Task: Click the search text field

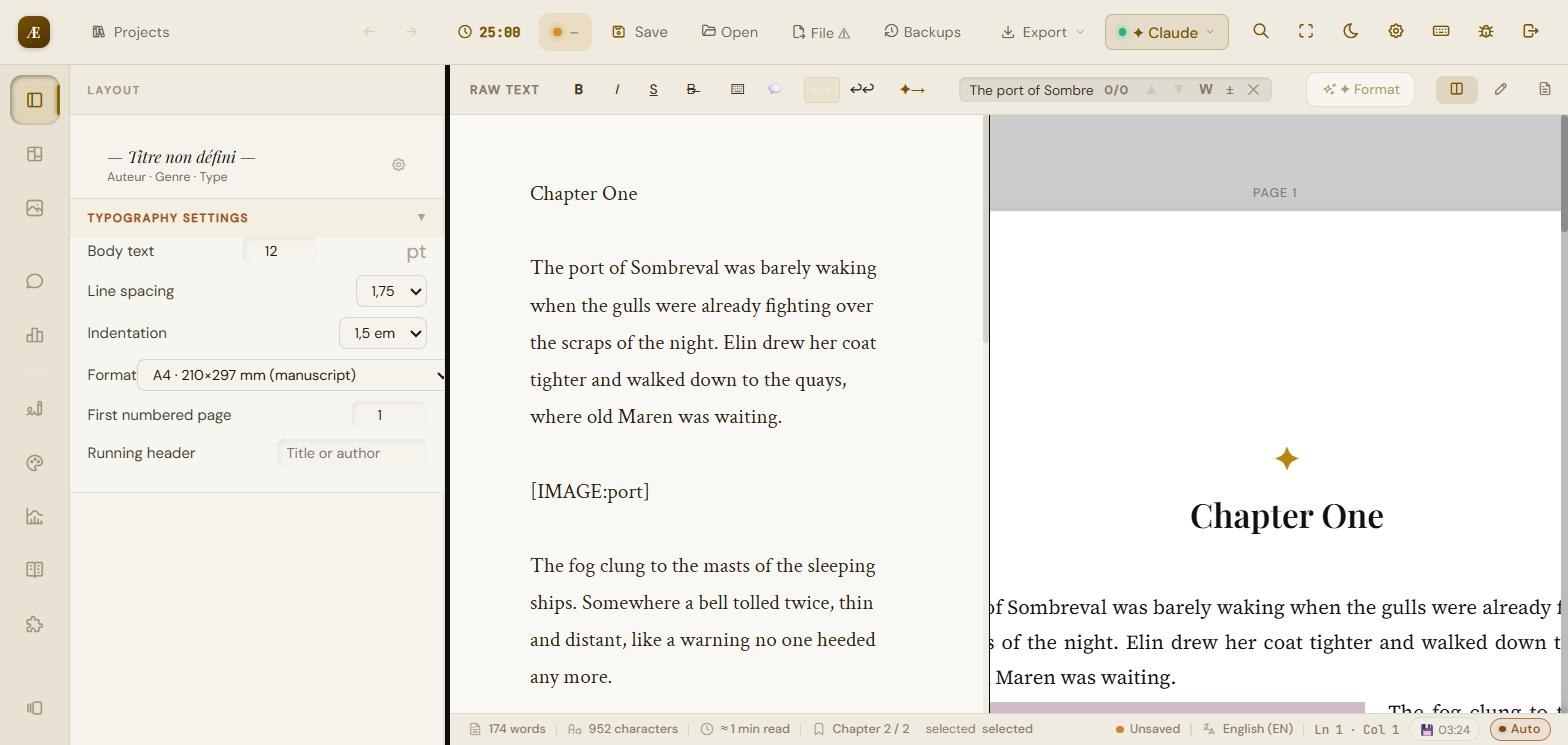Action: pos(1031,90)
